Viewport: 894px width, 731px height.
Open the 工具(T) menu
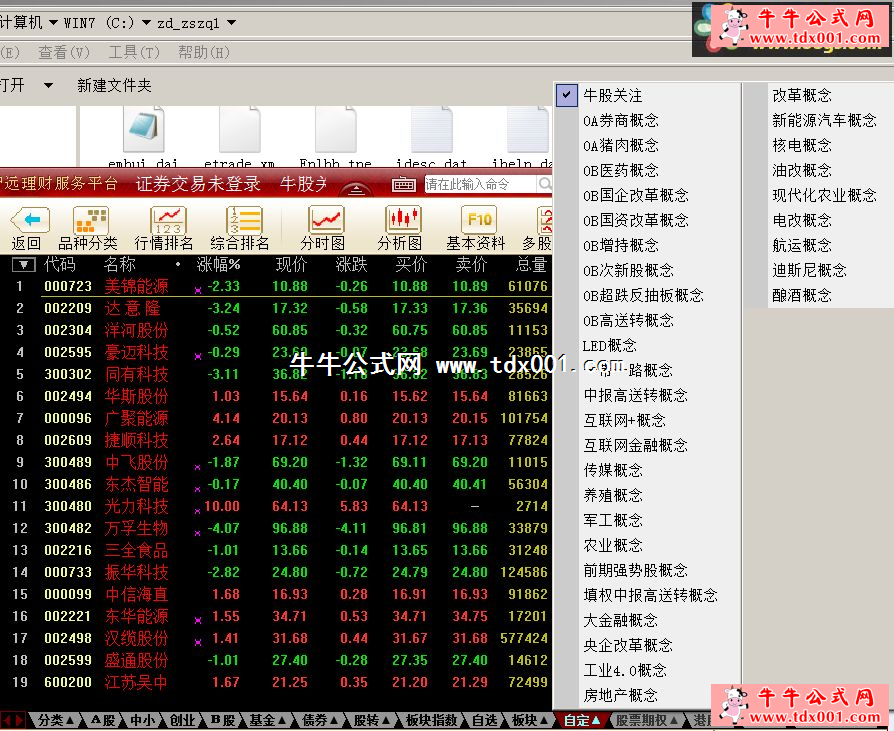click(x=133, y=52)
